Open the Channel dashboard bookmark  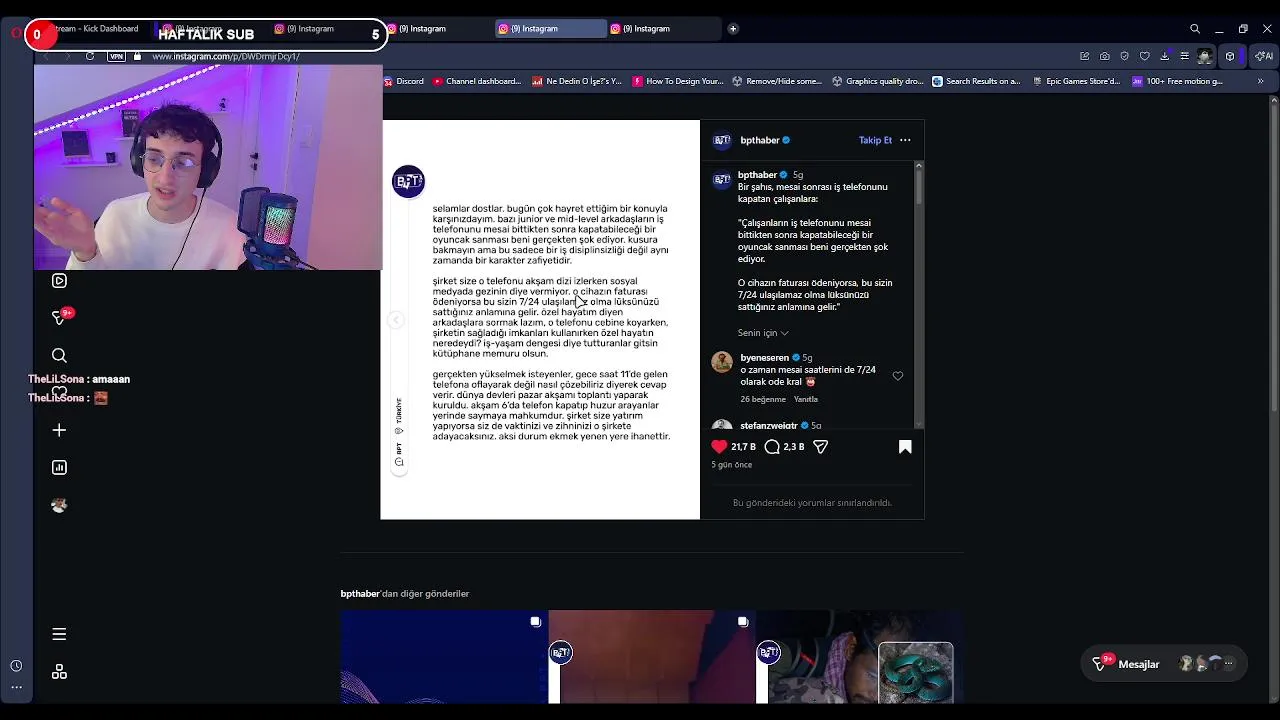(477, 81)
